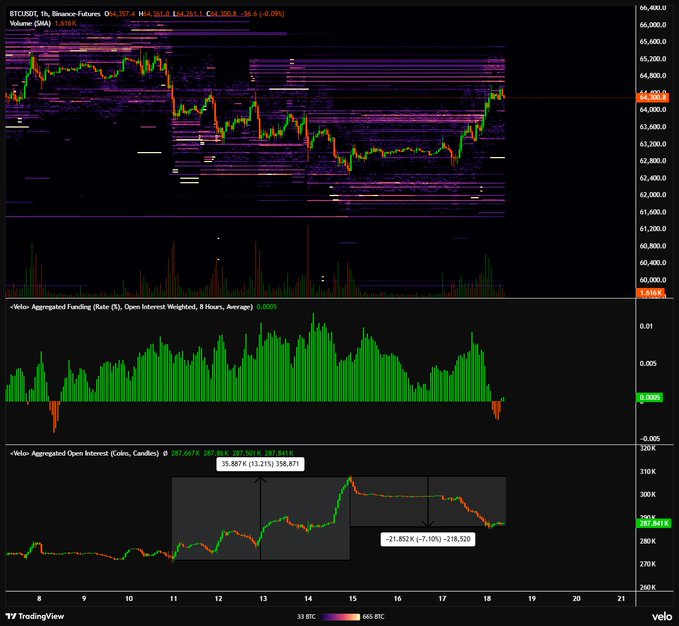Image resolution: width=679 pixels, height=626 pixels.
Task: Click the velo logo
Action: [x=662, y=616]
